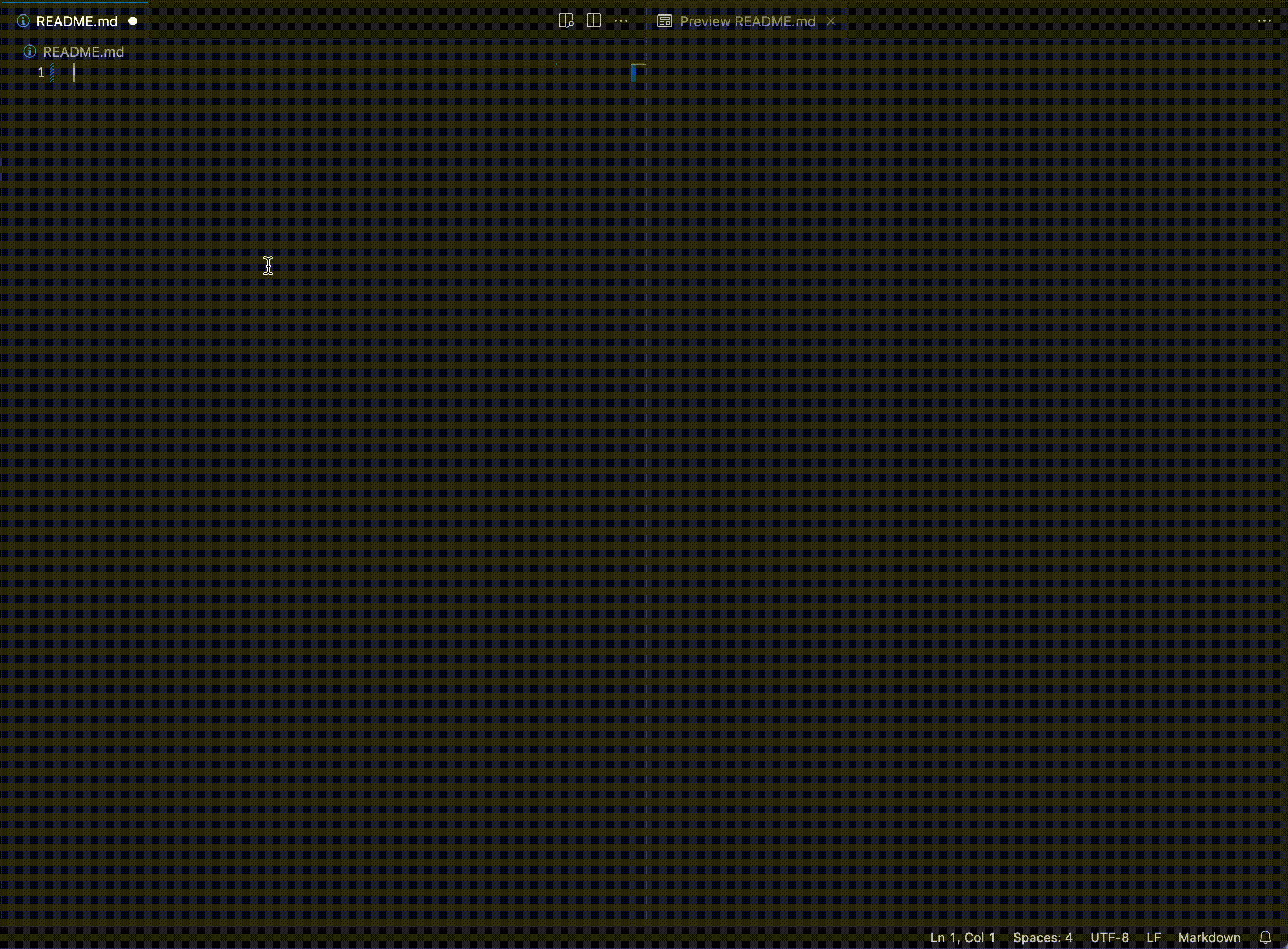
Task: Click the unsaved dot on README.md tab
Action: [133, 21]
